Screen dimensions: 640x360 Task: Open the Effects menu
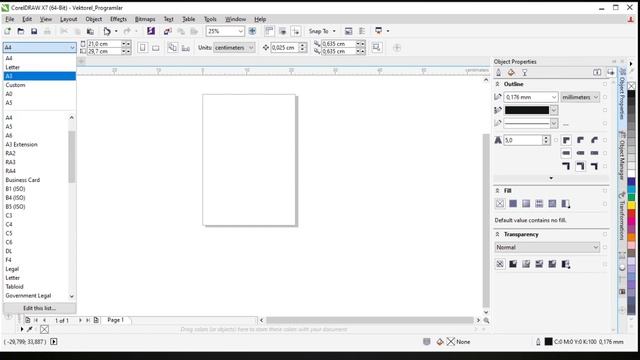tap(118, 19)
